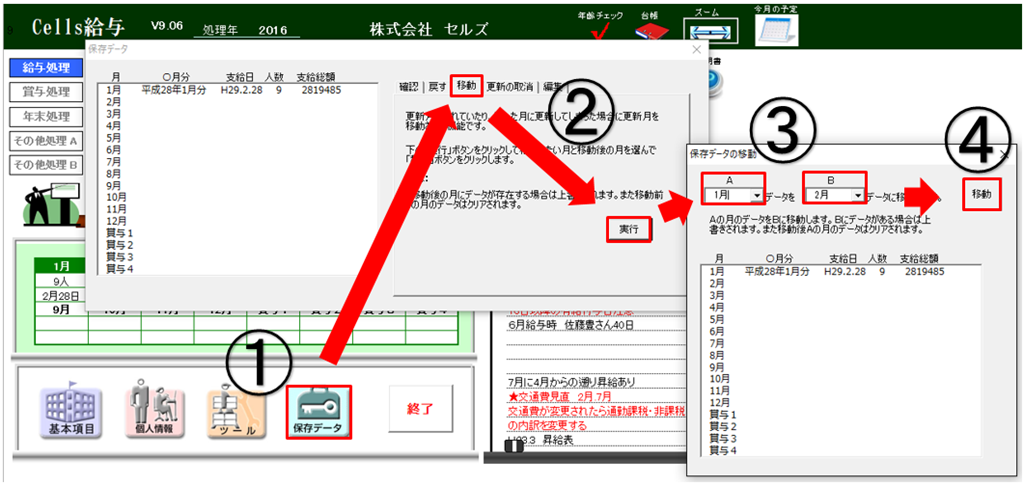The width and height of the screenshot is (1024, 485).
Task: Open the 保存データ key icon
Action: click(318, 411)
